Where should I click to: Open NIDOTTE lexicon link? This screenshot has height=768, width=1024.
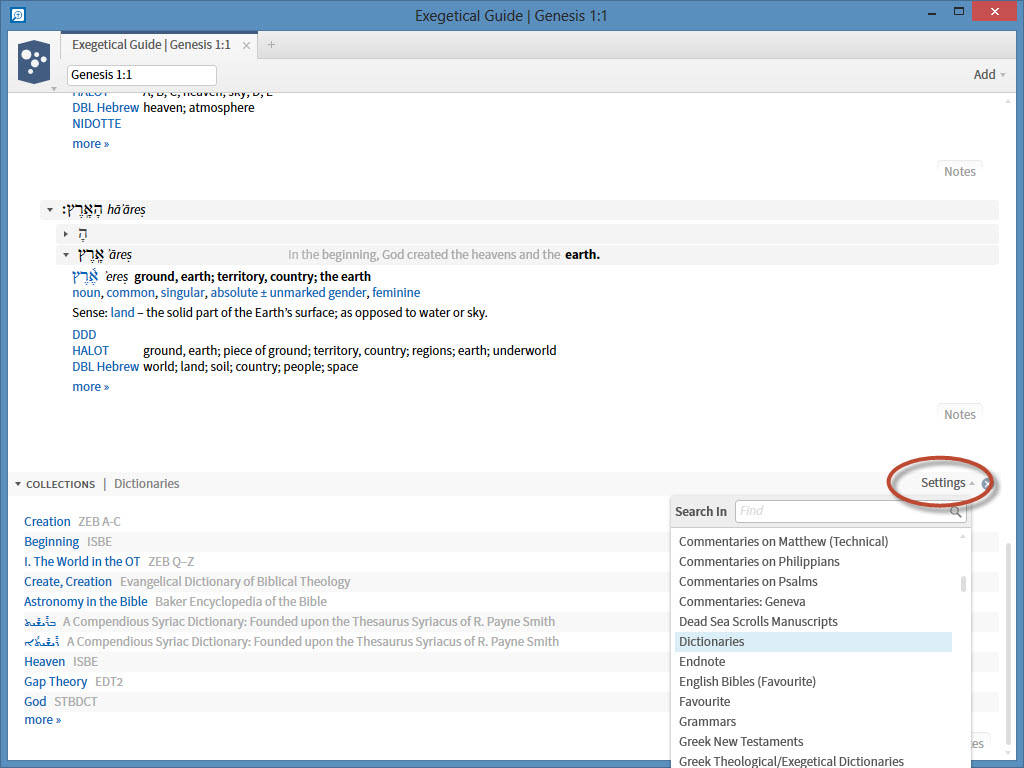click(97, 123)
